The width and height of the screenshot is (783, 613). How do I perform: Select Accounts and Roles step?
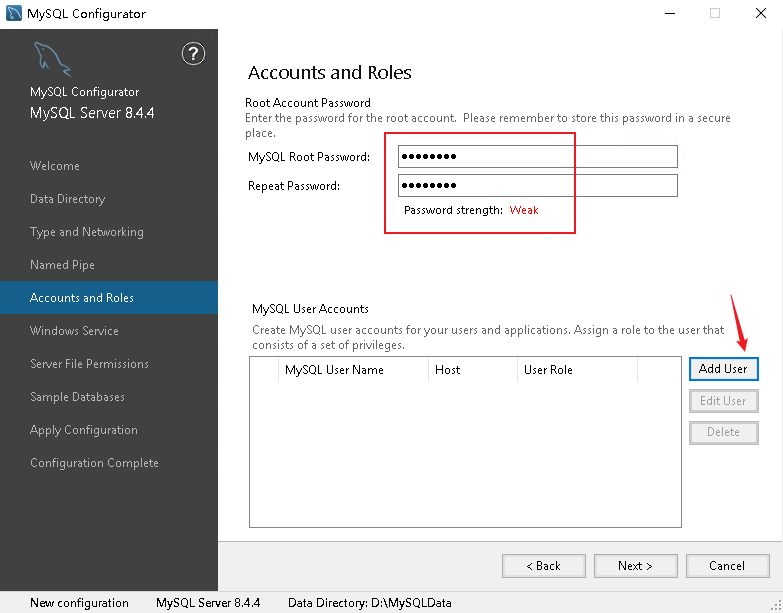pyautogui.click(x=82, y=298)
